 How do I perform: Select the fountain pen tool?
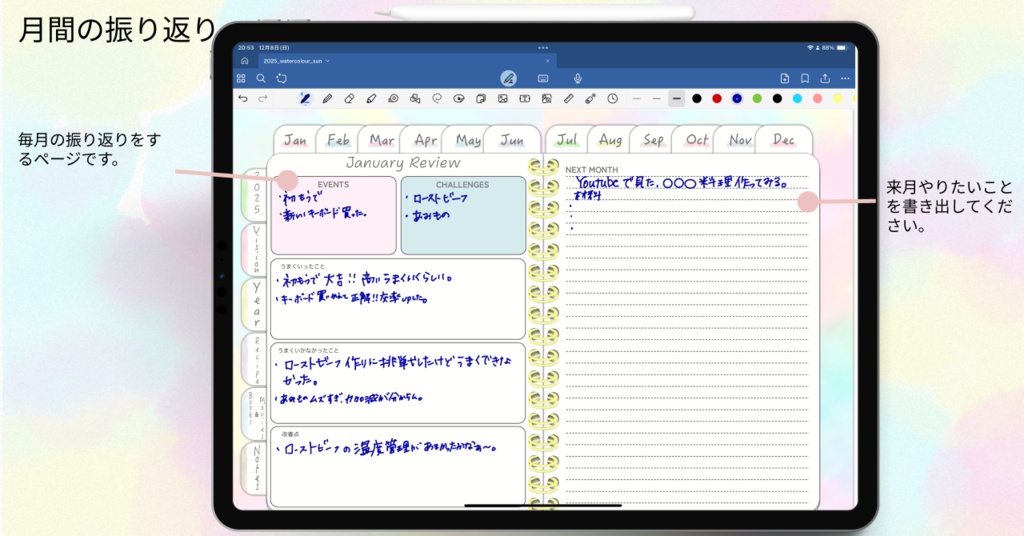coord(304,99)
